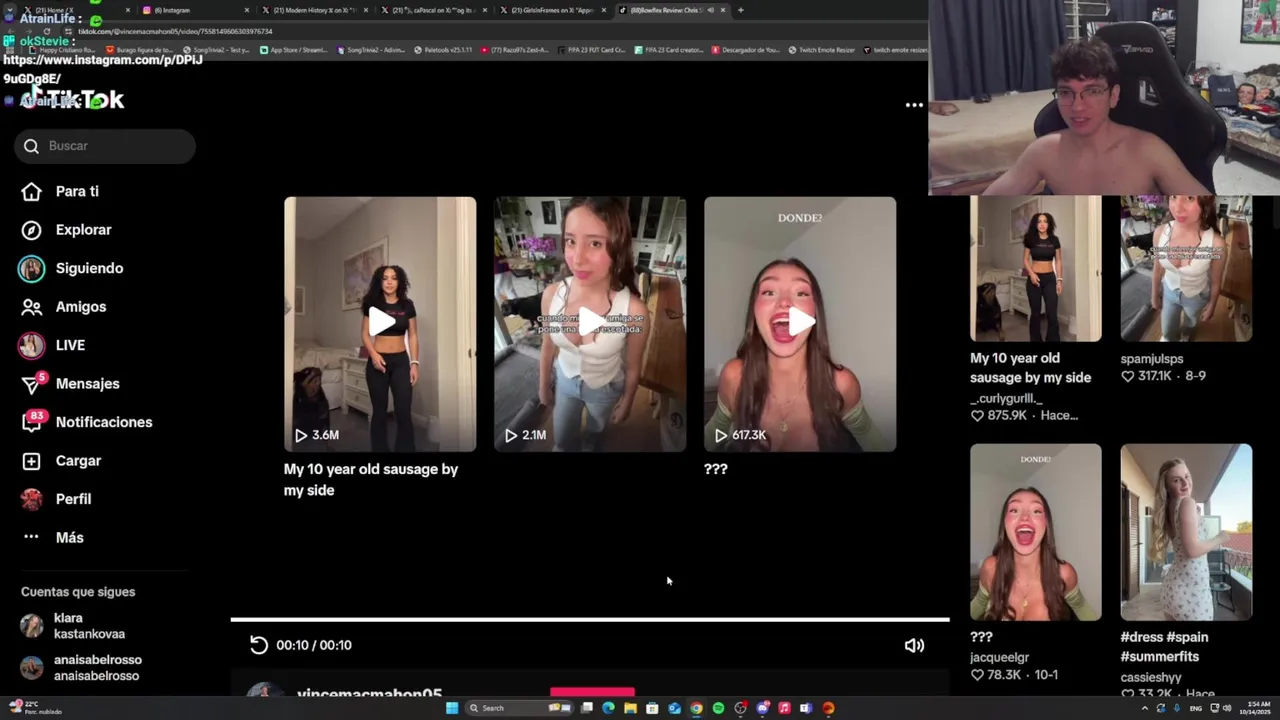Open the App Store / Streaml bookmark
The image size is (1280, 720).
293,49
